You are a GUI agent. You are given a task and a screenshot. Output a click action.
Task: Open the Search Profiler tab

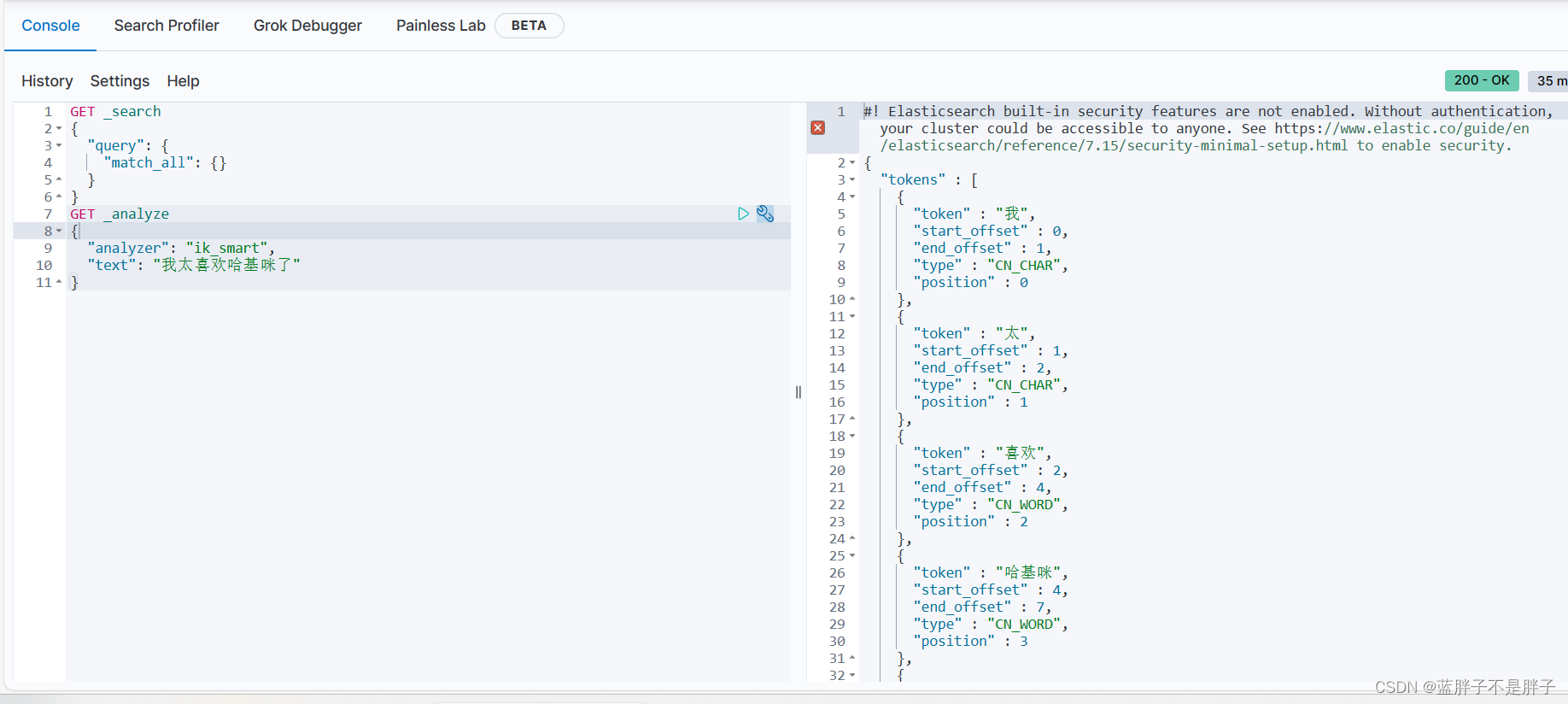point(167,26)
